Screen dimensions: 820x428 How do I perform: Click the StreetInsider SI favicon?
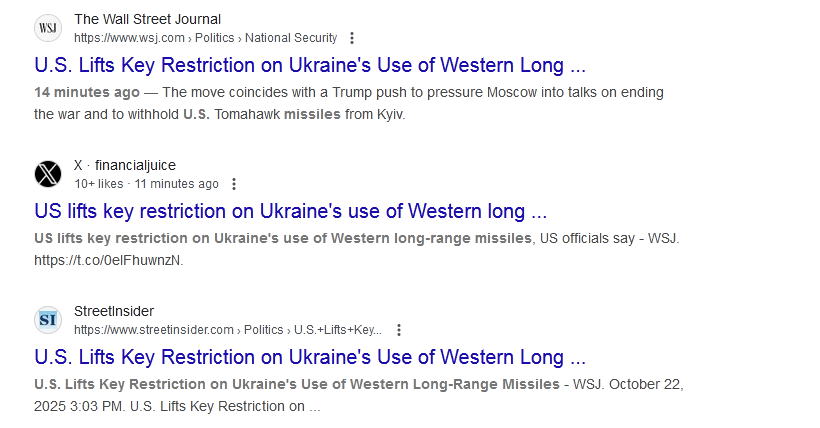pos(48,320)
